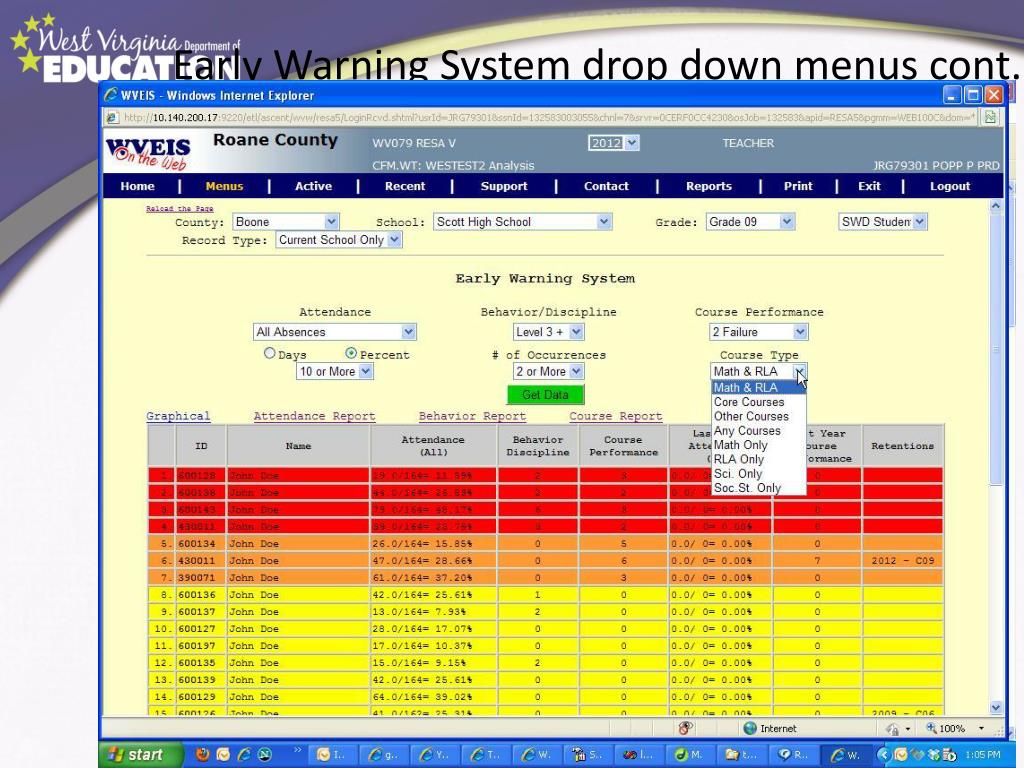
Task: Choose Other Courses from course type list
Action: pos(759,417)
